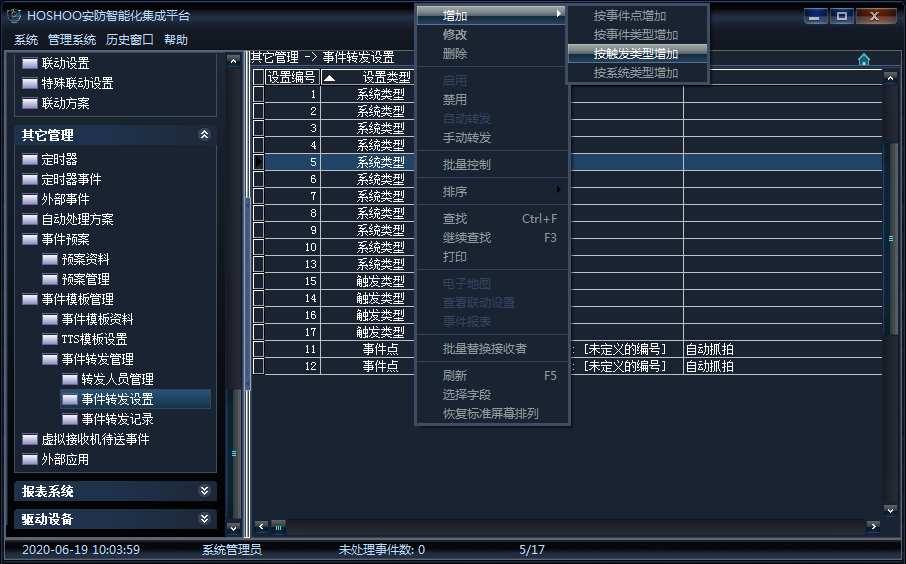The height and width of the screenshot is (564, 906).
Task: Click the home icon above the table
Action: point(864,59)
